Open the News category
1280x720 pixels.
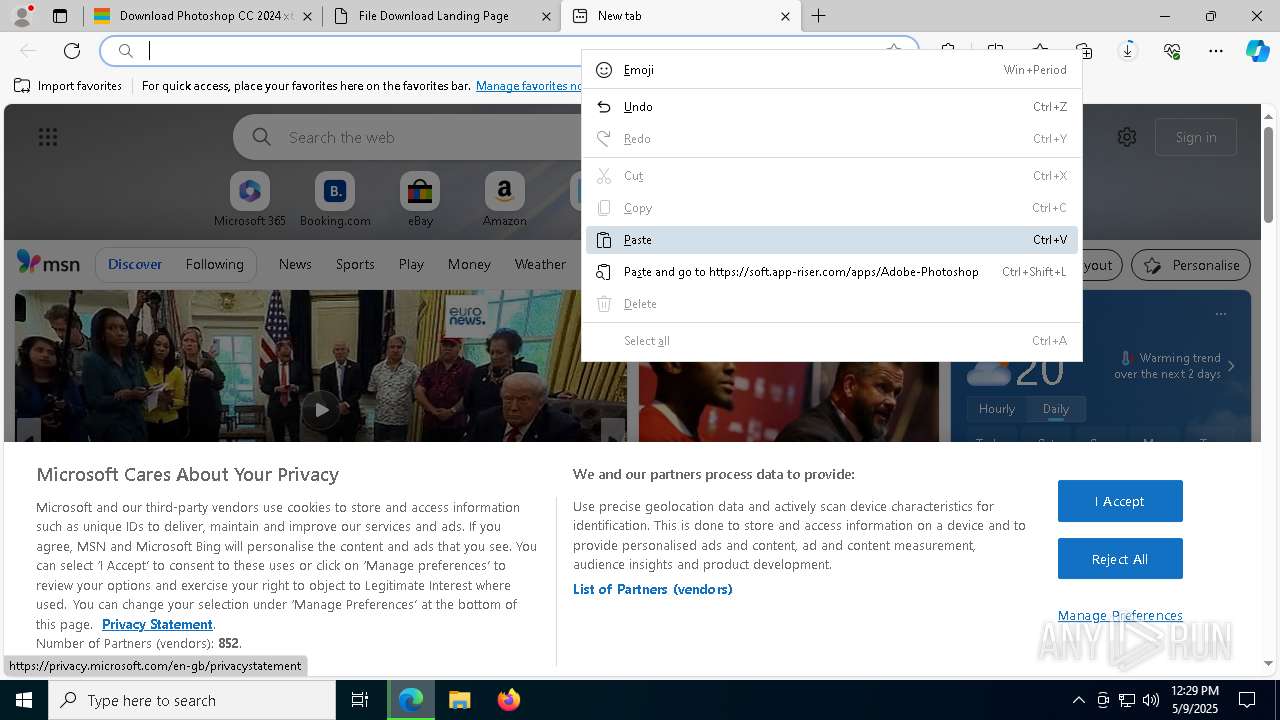click(x=295, y=264)
